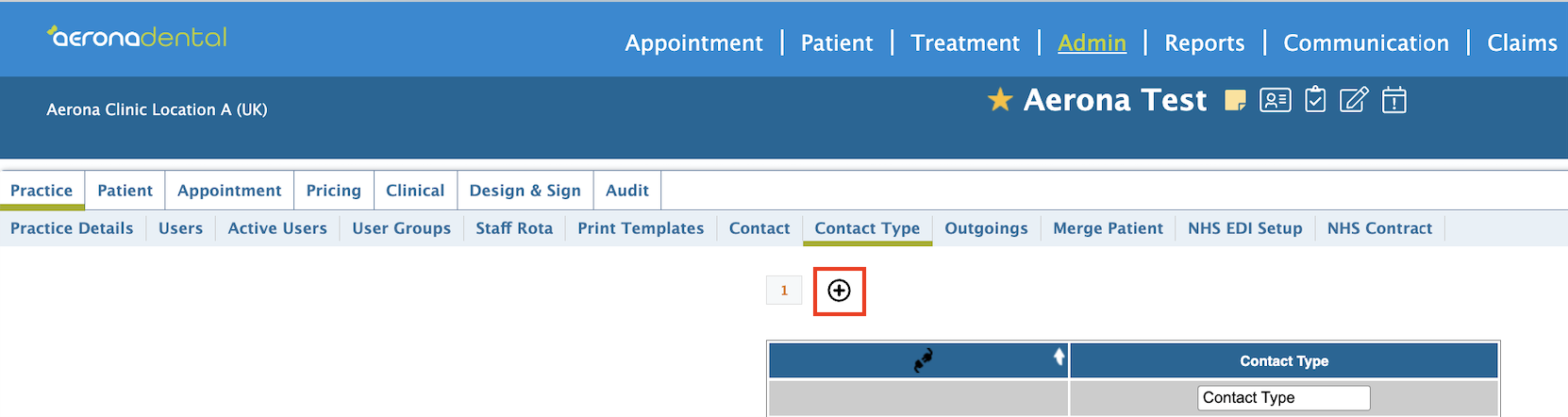Image resolution: width=1568 pixels, height=417 pixels.
Task: Open the calendar alert icon
Action: pos(1394,99)
